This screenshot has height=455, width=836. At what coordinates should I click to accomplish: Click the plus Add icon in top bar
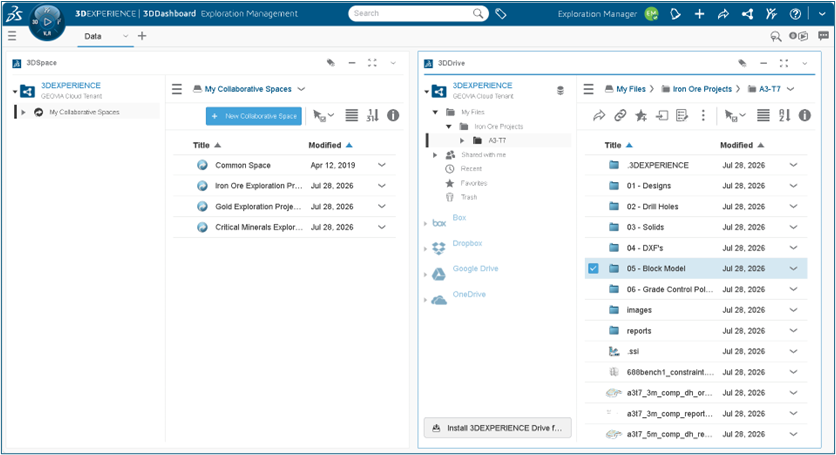(x=700, y=14)
